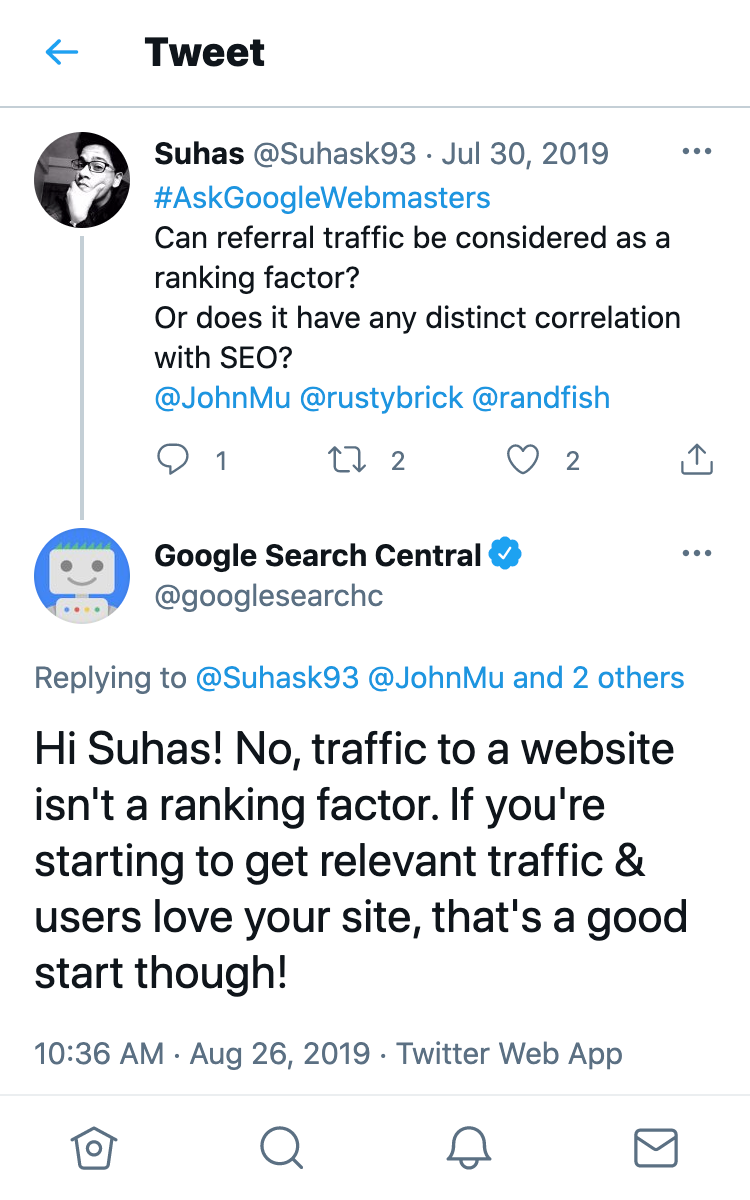Click the @Suhask93 link in Replying to
This screenshot has height=1200, width=750.
(x=277, y=678)
